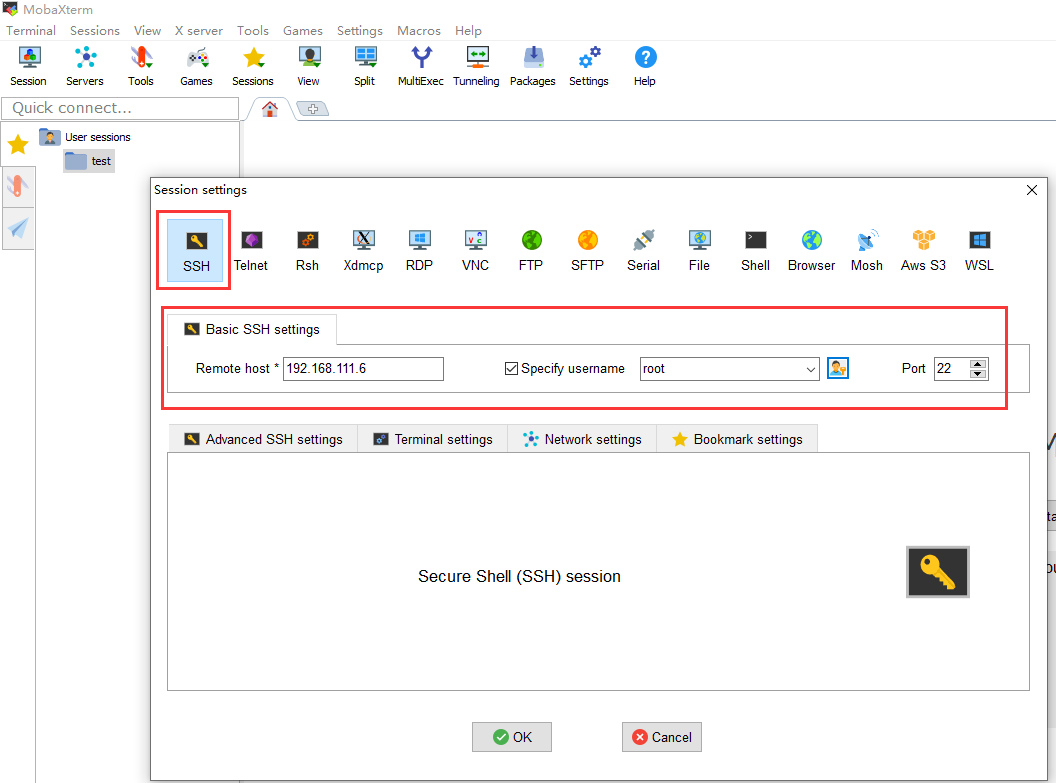Screen dimensions: 1056x783
Task: Click the large SSH key image
Action: click(x=937, y=572)
